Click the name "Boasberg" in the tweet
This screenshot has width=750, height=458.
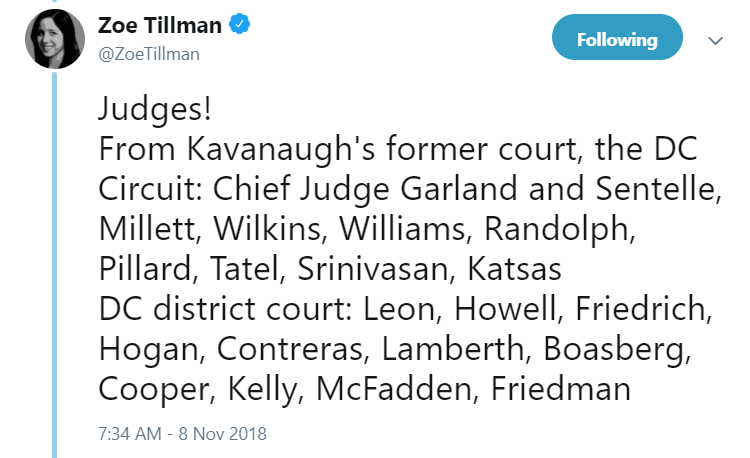tap(617, 349)
